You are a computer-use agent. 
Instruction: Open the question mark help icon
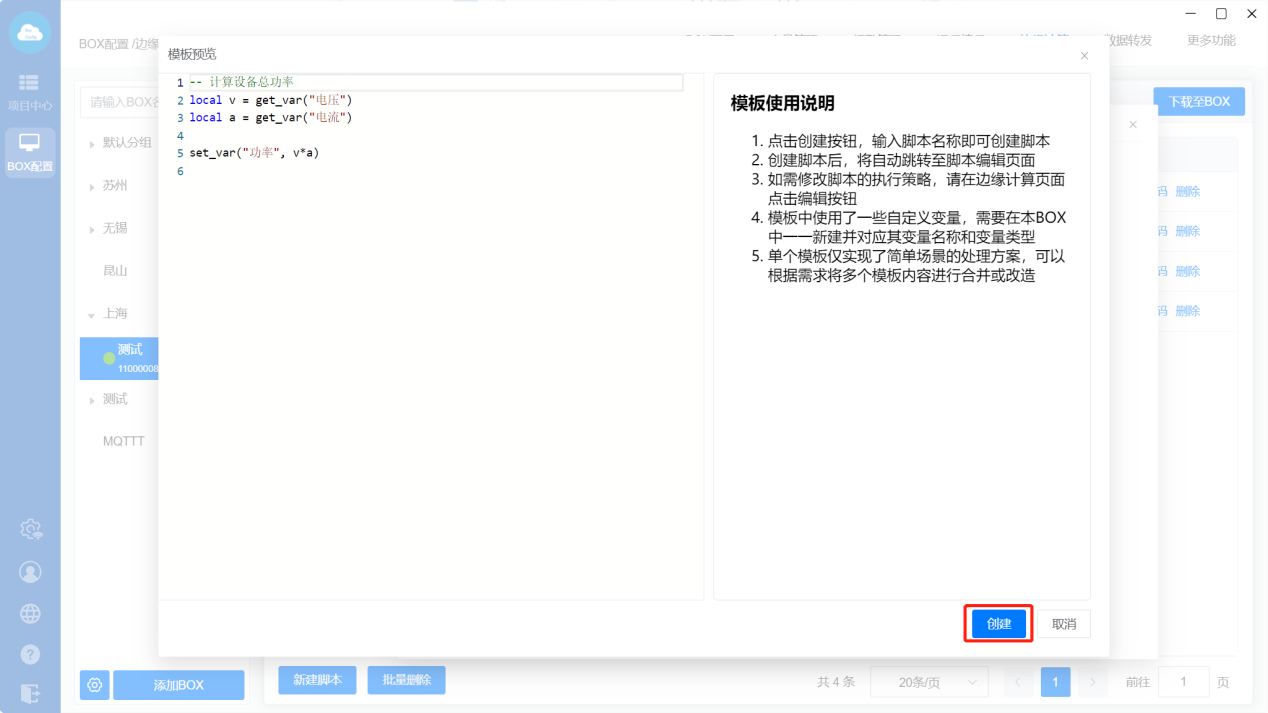pos(31,654)
